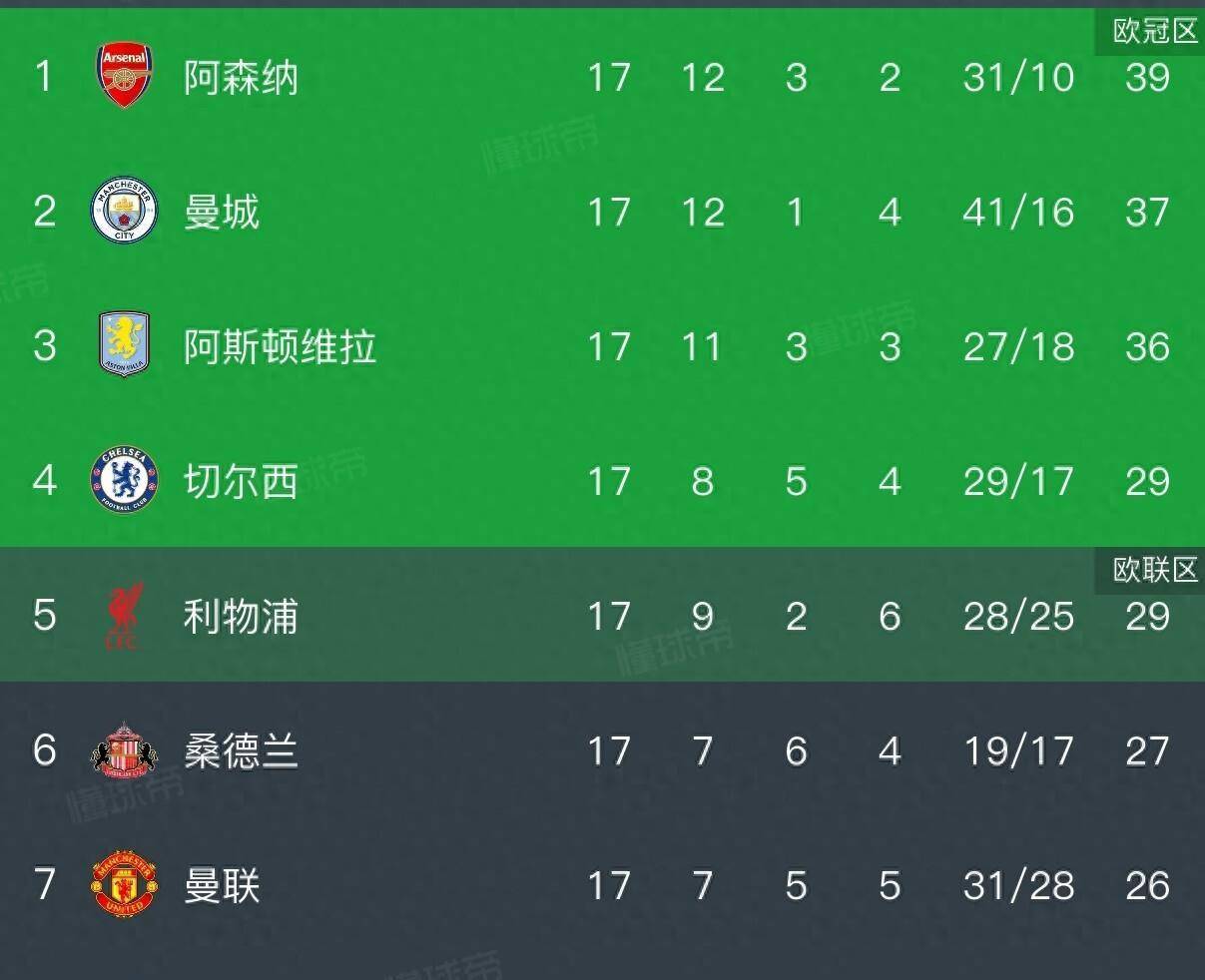Click the Manchester City club crest
The height and width of the screenshot is (980, 1205).
click(x=124, y=212)
